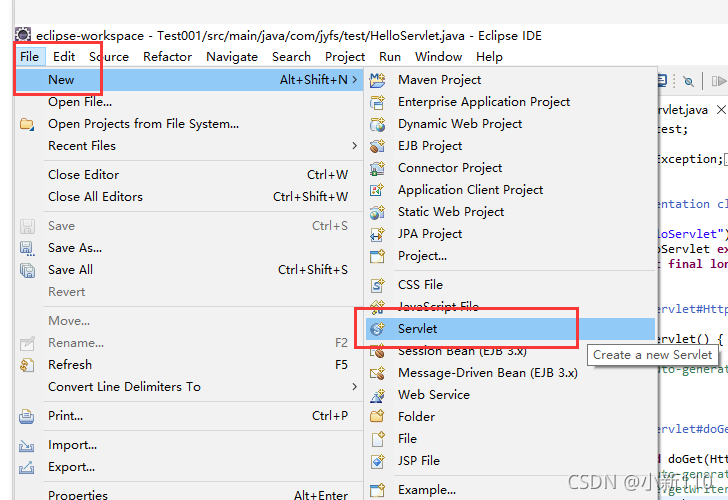Click the CSS File icon
728x500 pixels.
377,285
